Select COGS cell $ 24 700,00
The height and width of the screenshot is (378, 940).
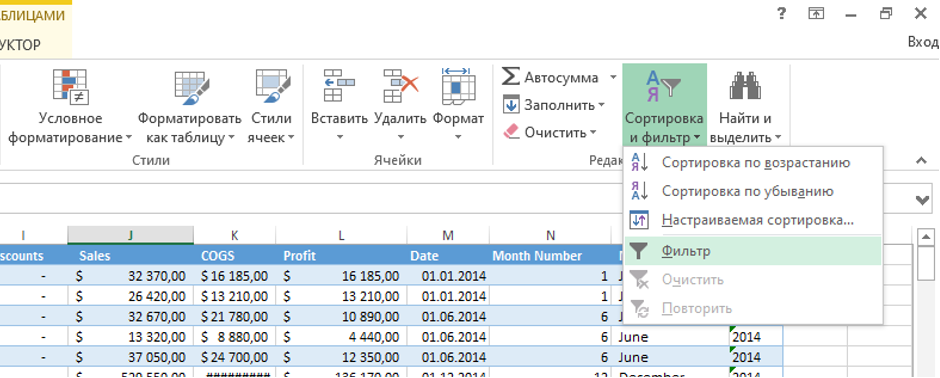pos(234,357)
